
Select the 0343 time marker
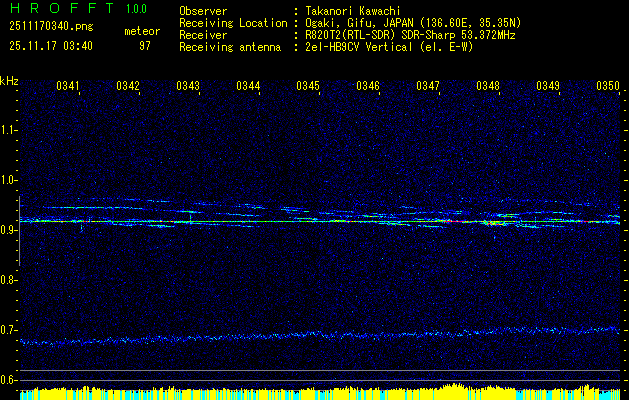click(x=188, y=87)
